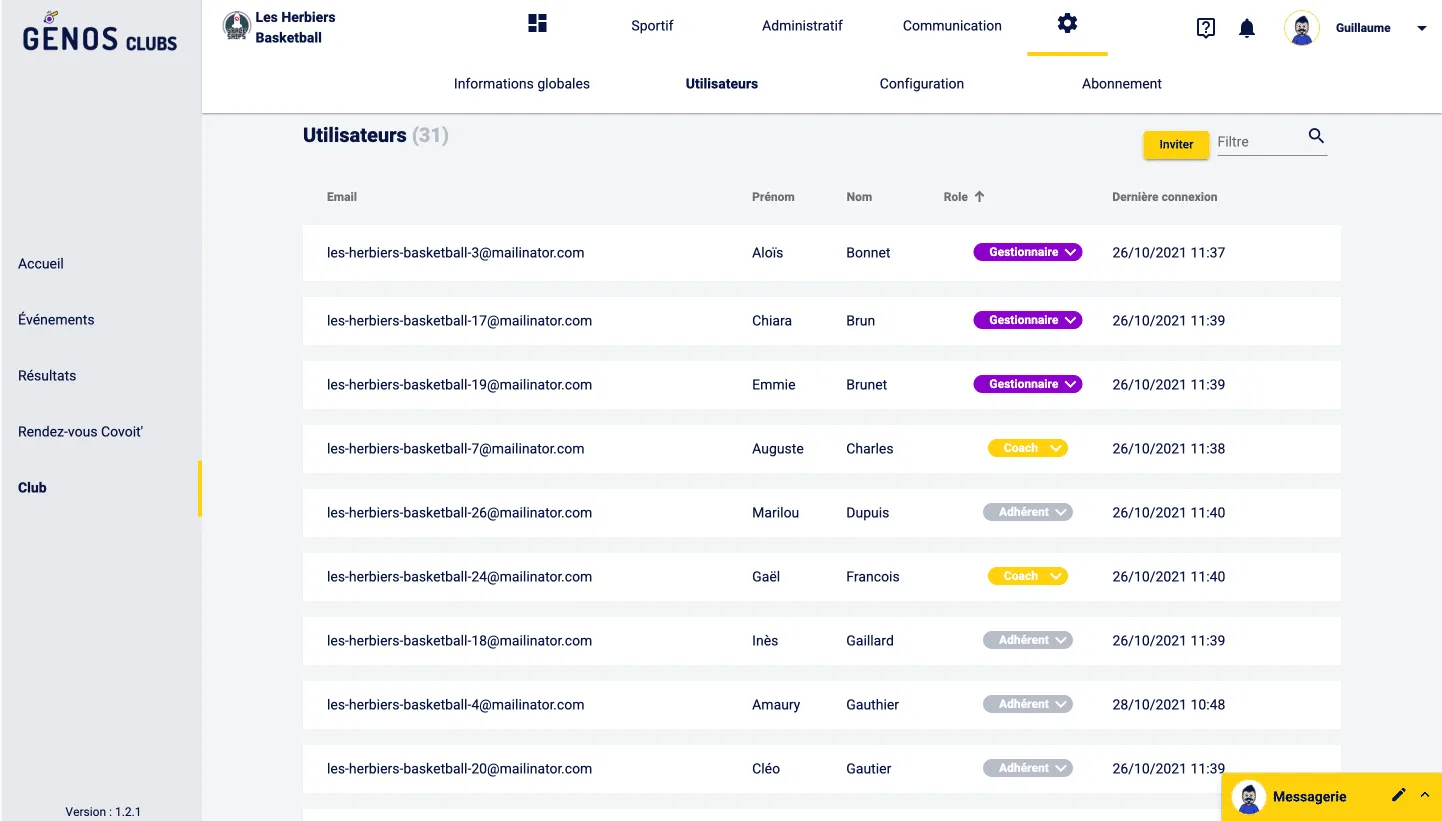Click into the Filtre input field
The width and height of the screenshot is (1442, 821).
(1257, 142)
